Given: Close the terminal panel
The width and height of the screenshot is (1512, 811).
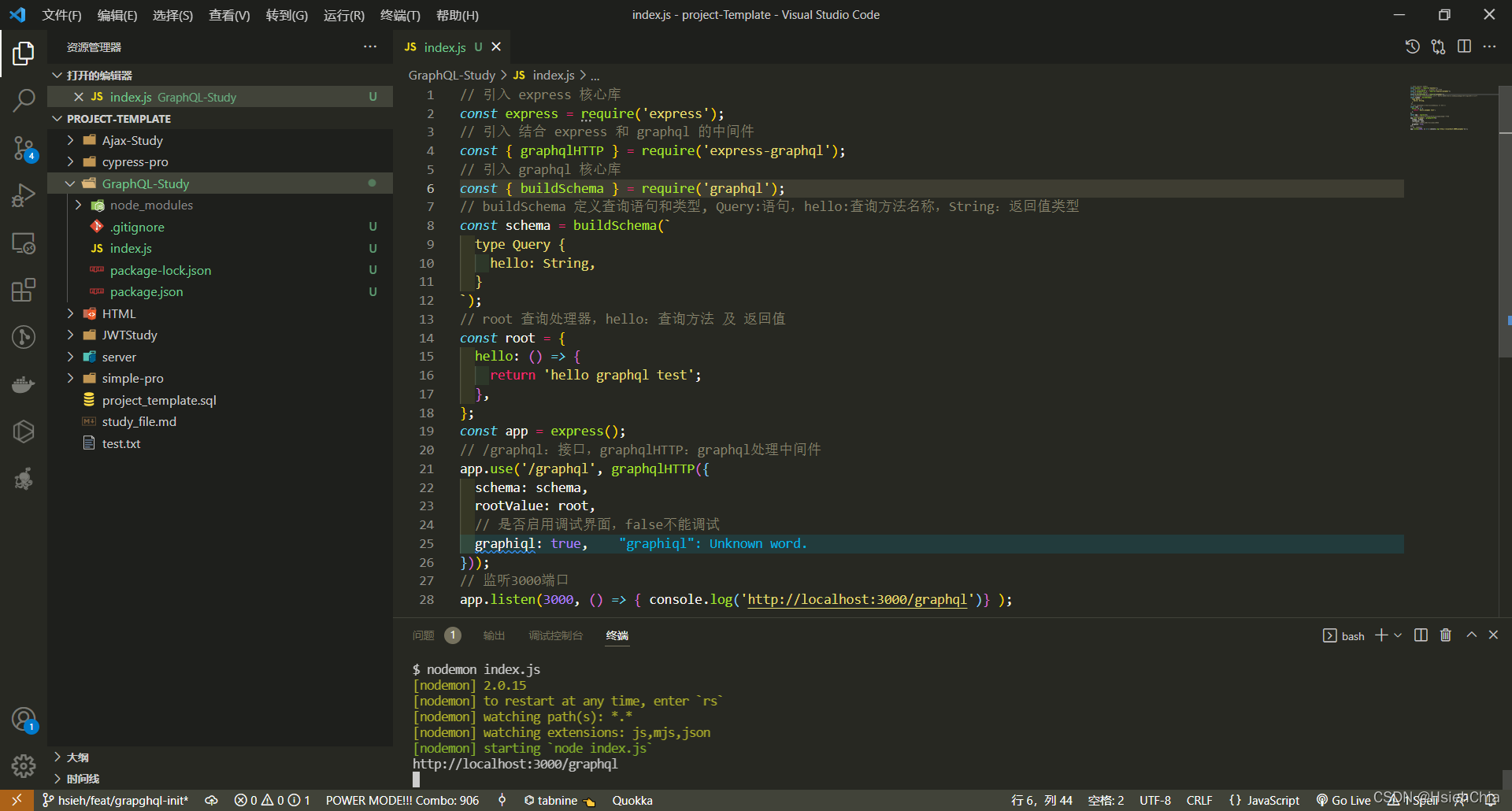Looking at the screenshot, I should [1493, 635].
